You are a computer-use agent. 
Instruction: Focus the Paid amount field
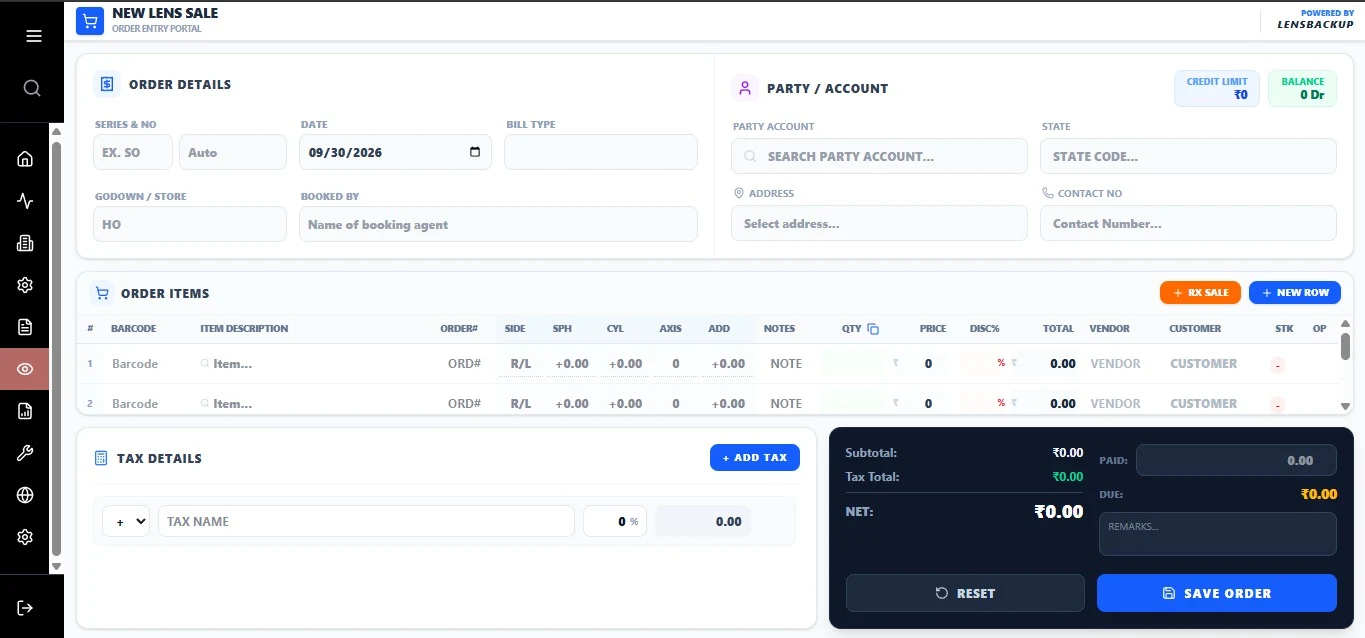[x=1236, y=460]
